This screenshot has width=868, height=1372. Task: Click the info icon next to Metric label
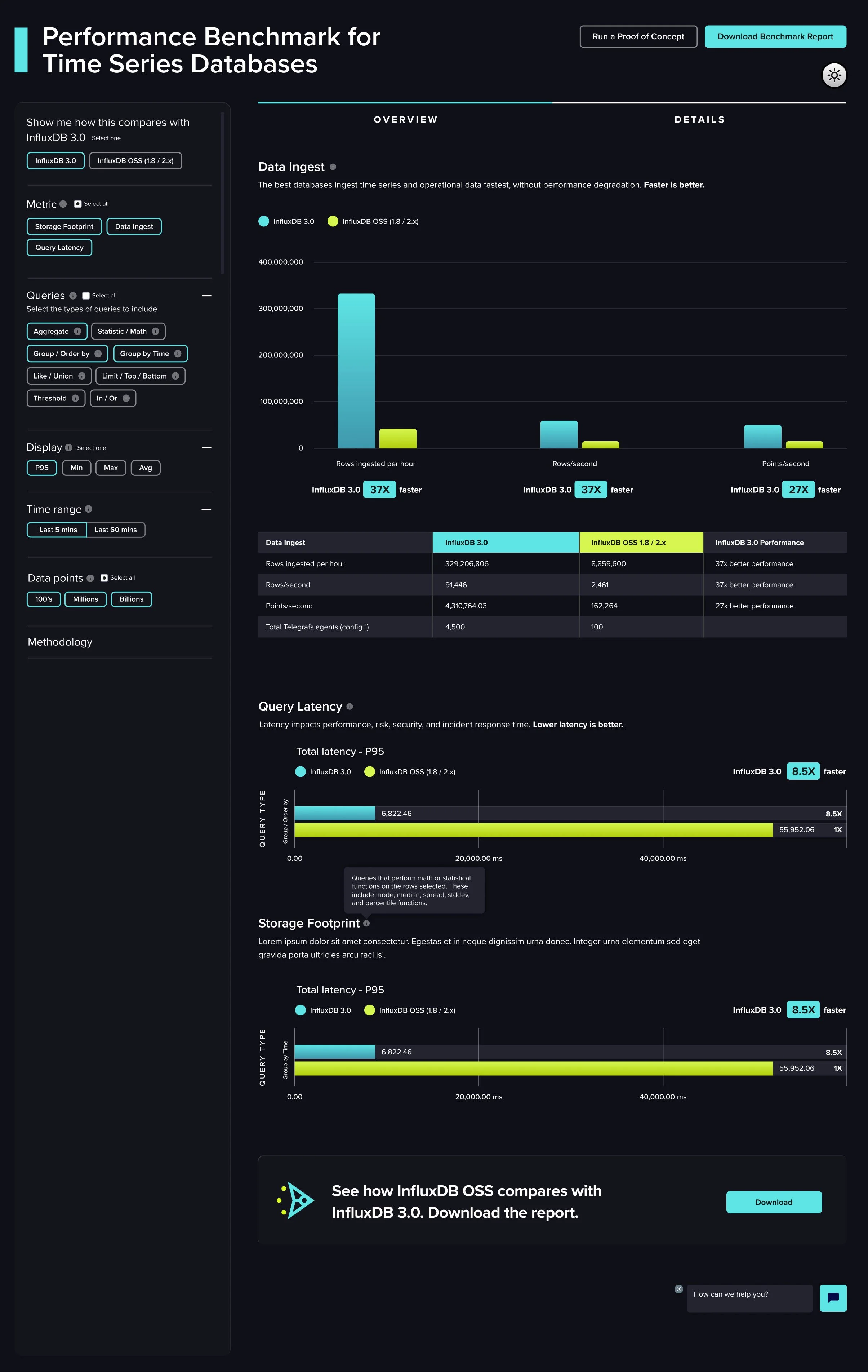coord(63,204)
